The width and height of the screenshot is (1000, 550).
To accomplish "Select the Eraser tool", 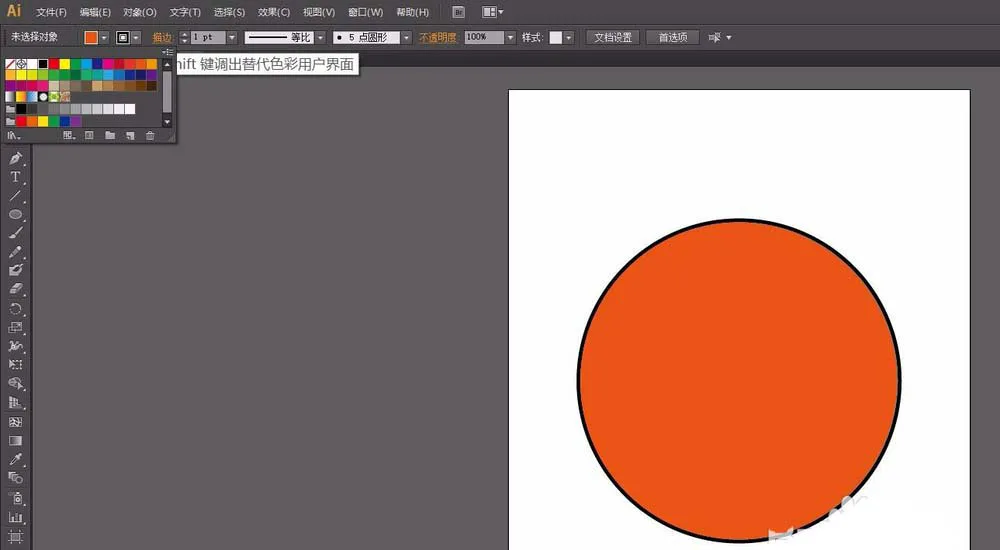I will [15, 289].
